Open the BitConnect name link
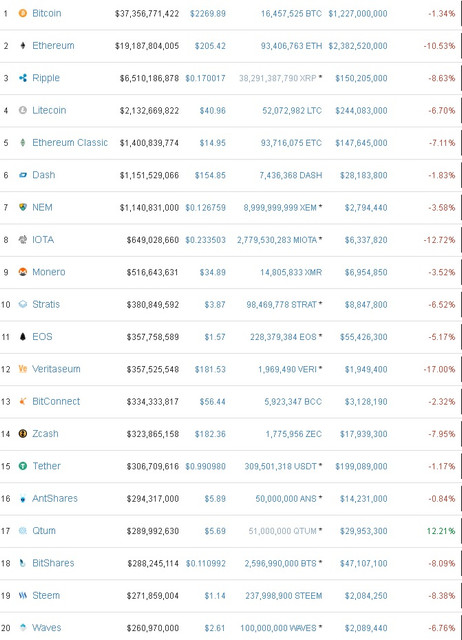The image size is (462, 640). click(x=56, y=401)
